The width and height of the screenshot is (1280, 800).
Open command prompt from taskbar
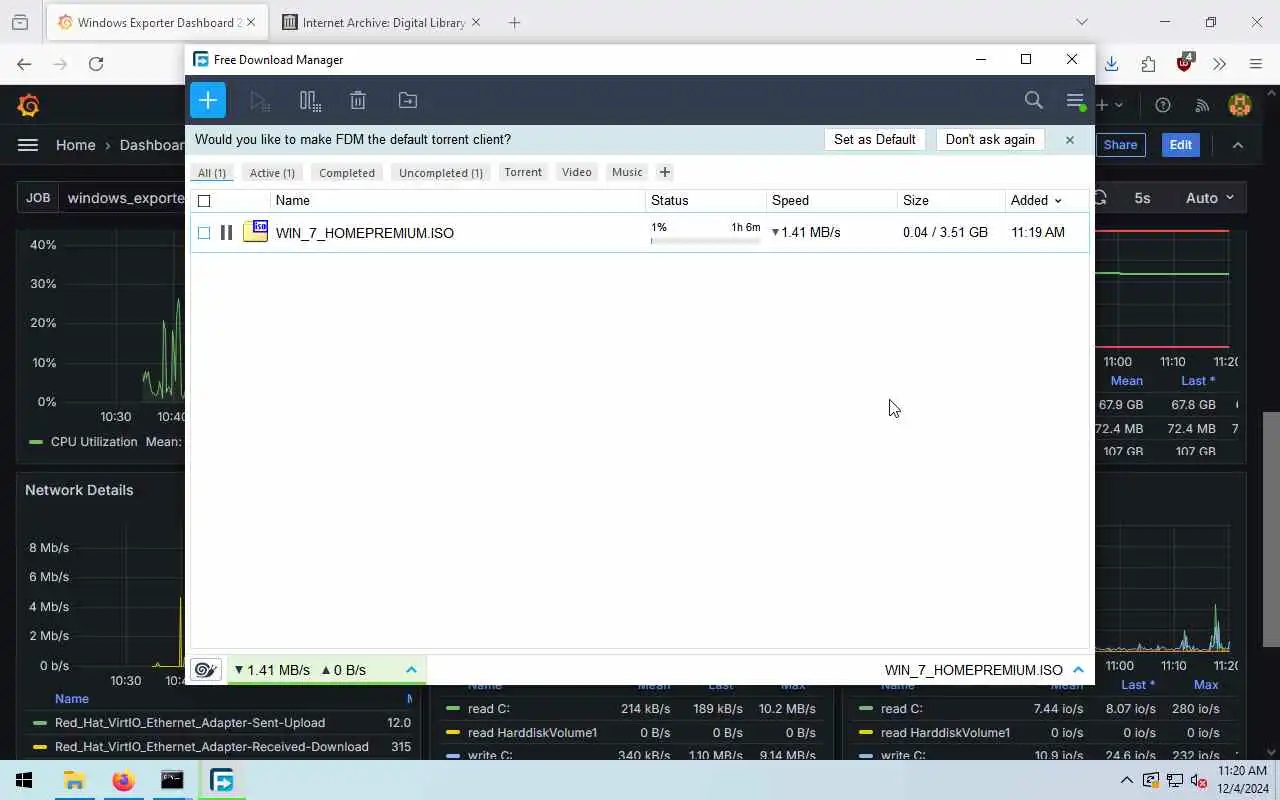172,781
